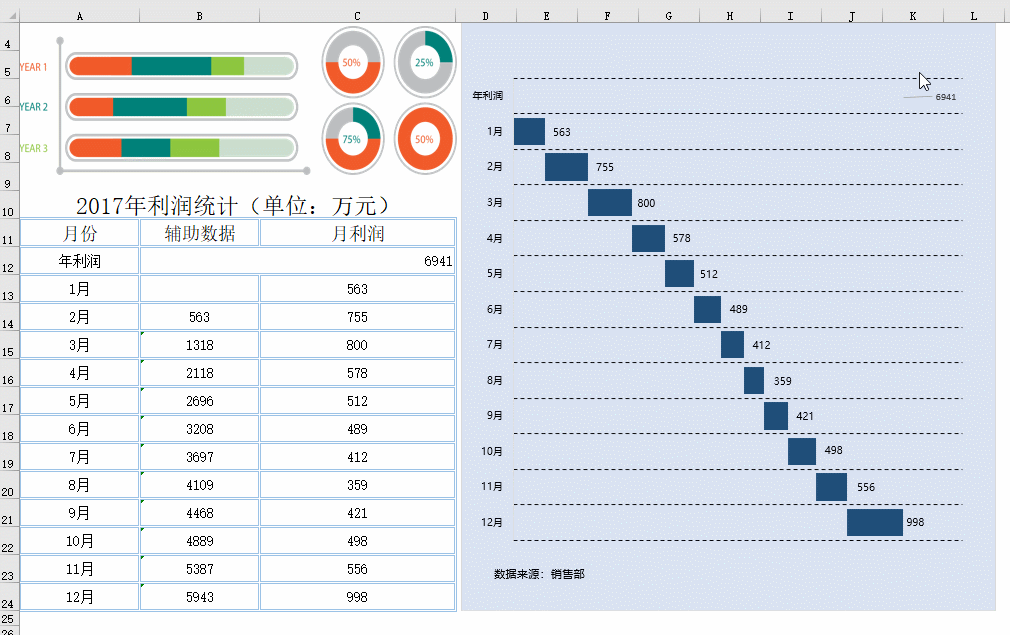This screenshot has width=1010, height=635.
Task: Select the table cell with value 5943
Action: [x=199, y=598]
